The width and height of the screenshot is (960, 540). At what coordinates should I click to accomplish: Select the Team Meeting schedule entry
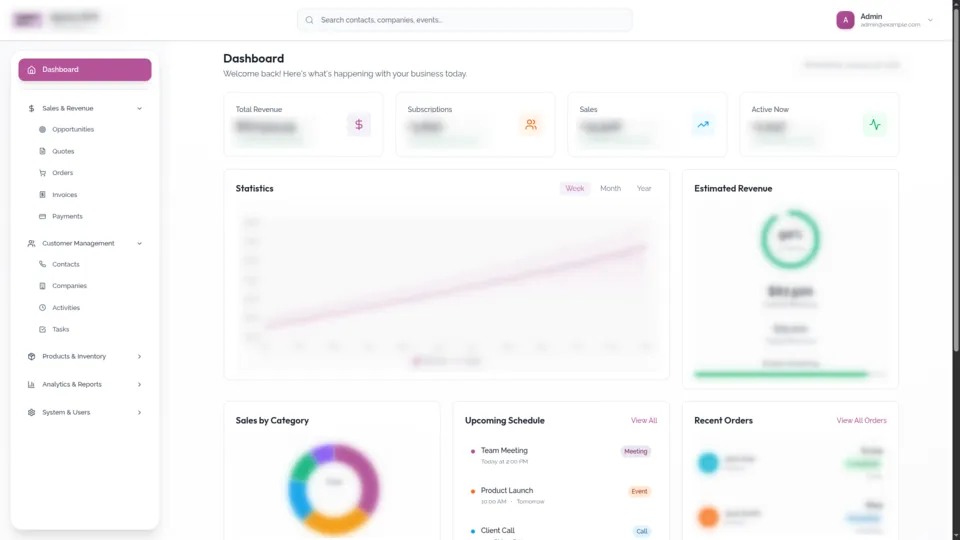click(x=560, y=456)
